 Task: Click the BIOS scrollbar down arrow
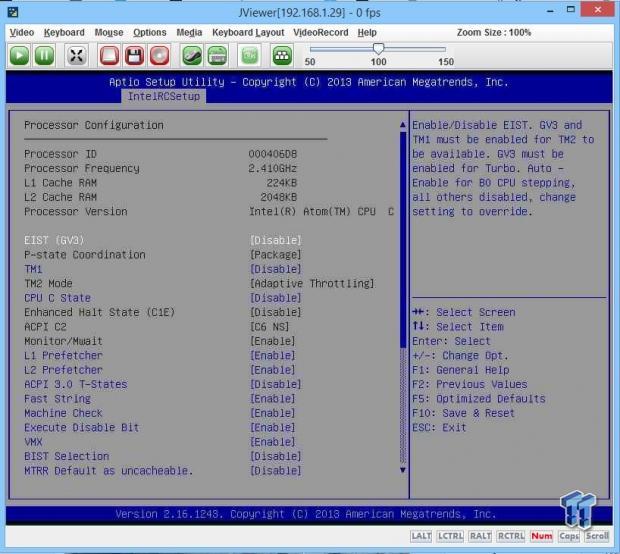pos(403,470)
